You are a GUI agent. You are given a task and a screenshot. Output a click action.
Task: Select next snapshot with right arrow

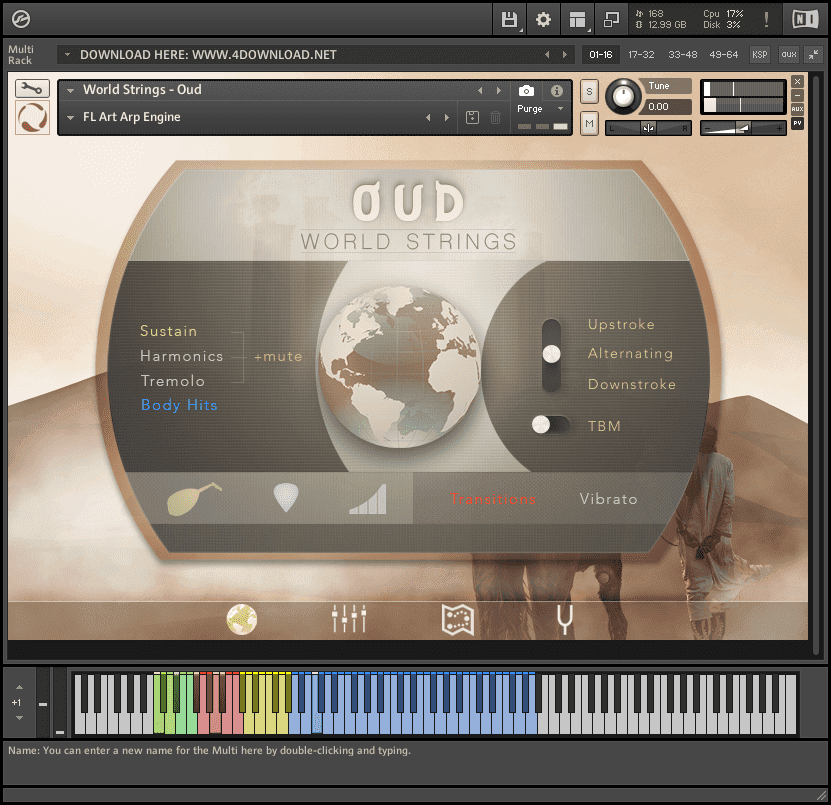(447, 117)
